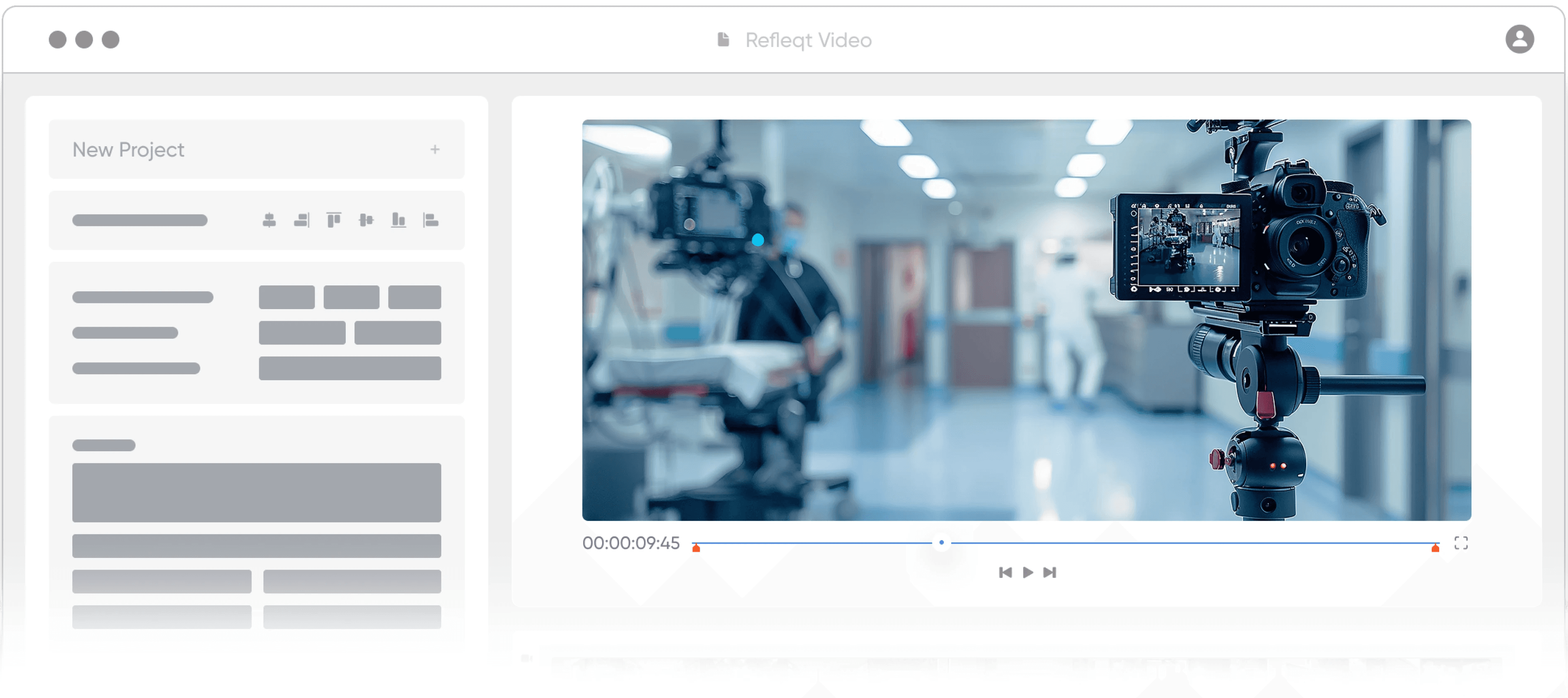Viewport: 1568px width, 698px height.
Task: Click the align right icon
Action: pyautogui.click(x=302, y=220)
